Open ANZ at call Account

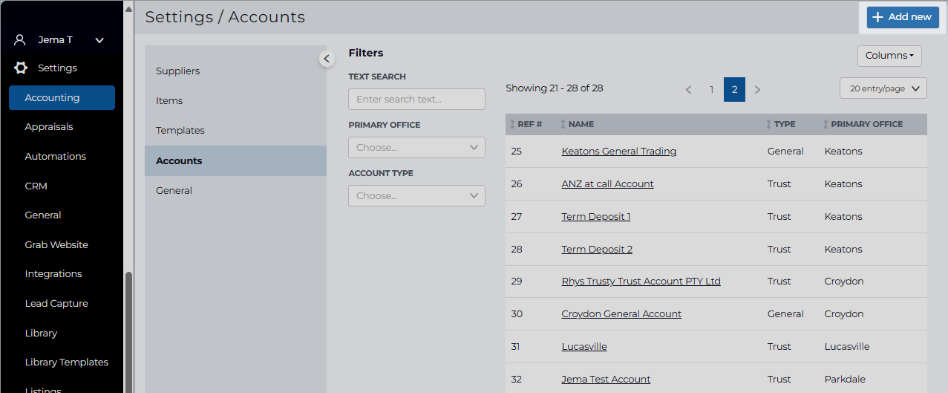pyautogui.click(x=608, y=184)
